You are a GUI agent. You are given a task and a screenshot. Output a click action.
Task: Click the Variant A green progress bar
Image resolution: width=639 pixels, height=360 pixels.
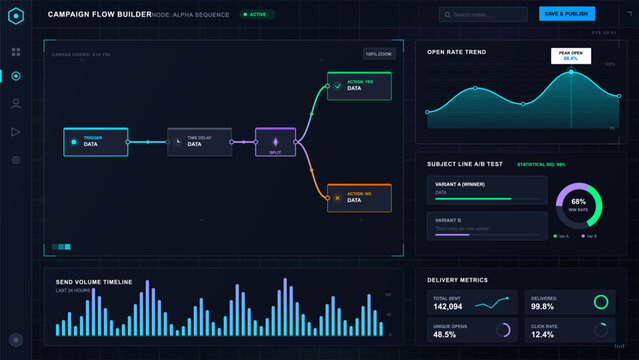click(473, 199)
